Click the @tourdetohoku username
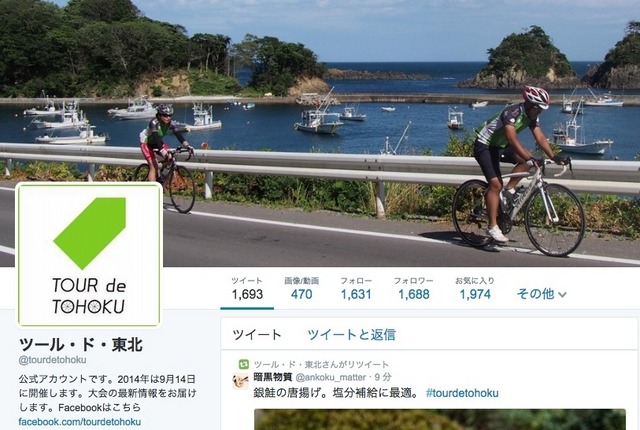This screenshot has height=430, width=640. (x=52, y=360)
